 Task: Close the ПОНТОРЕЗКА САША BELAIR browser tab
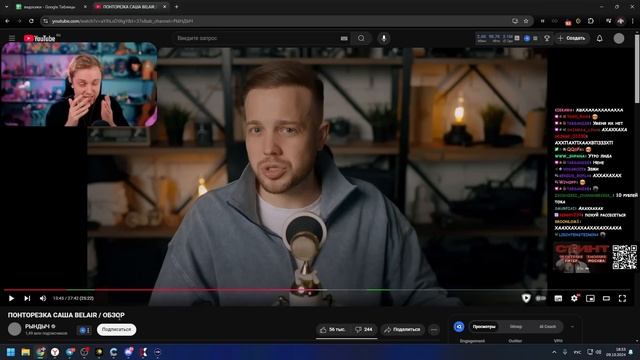(164, 7)
